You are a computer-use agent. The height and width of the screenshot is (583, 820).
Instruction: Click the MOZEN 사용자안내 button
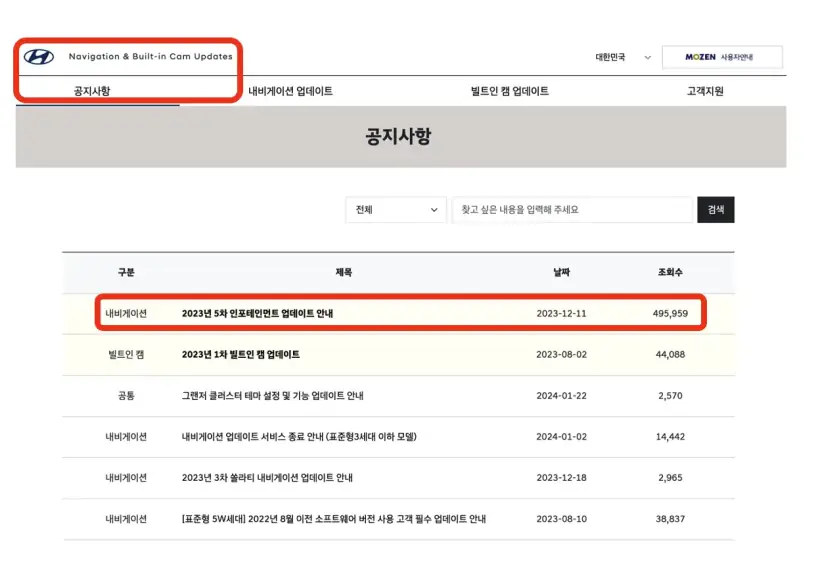coord(724,58)
